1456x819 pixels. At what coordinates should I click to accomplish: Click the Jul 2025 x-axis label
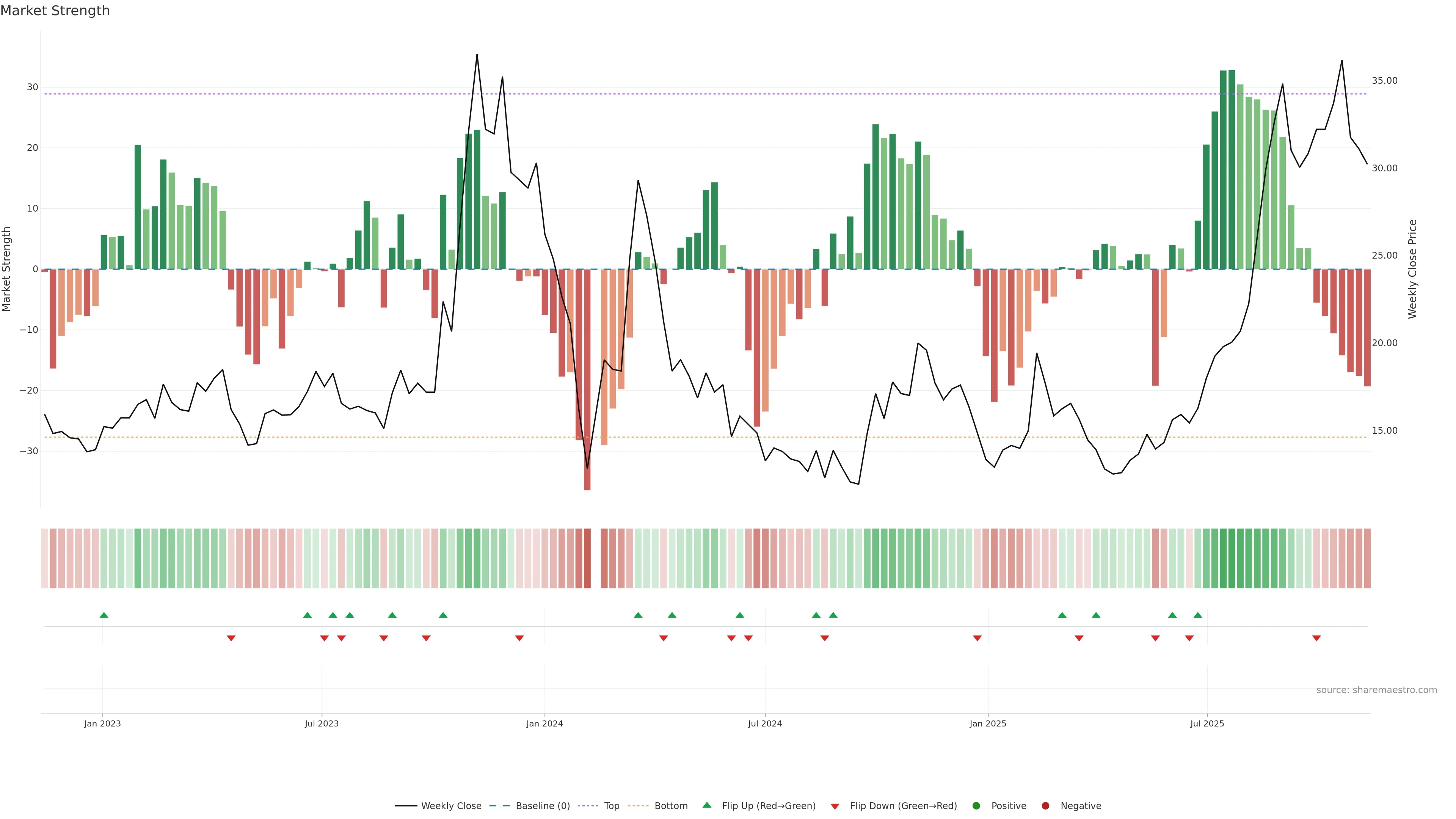[1207, 723]
